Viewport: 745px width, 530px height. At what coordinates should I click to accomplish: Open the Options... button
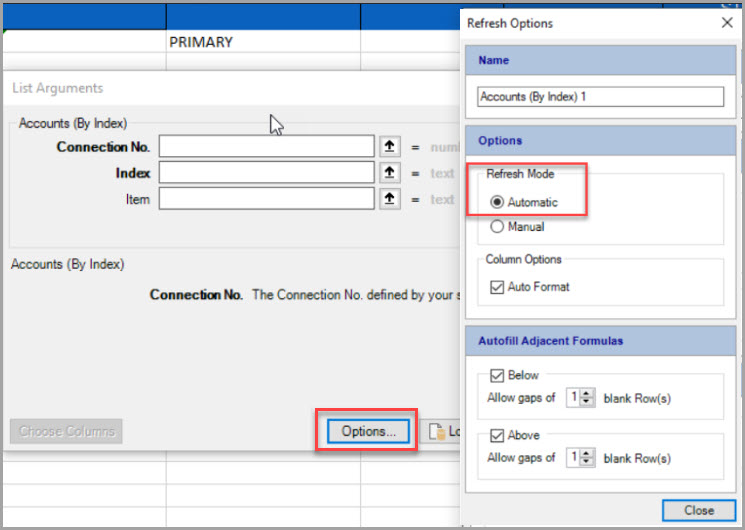tap(368, 432)
